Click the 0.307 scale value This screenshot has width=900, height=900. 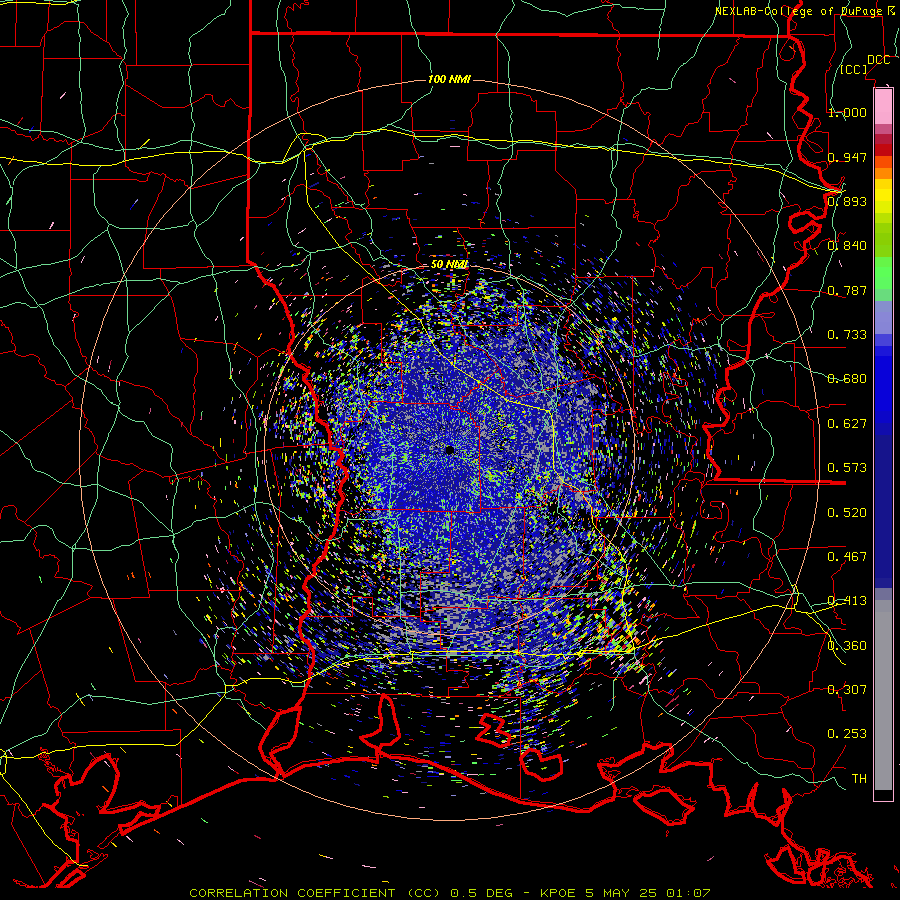tap(847, 690)
